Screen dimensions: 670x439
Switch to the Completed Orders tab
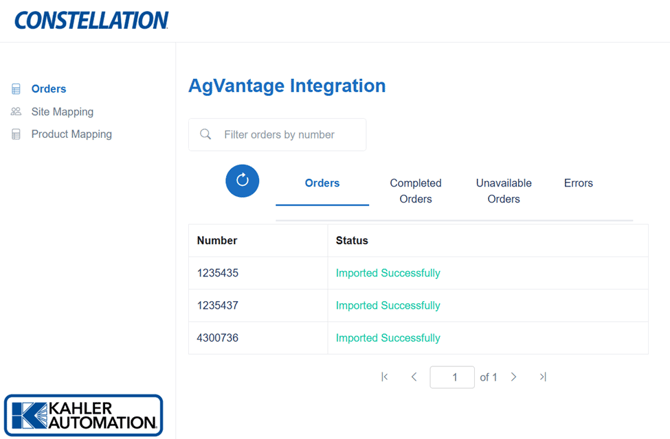click(415, 191)
